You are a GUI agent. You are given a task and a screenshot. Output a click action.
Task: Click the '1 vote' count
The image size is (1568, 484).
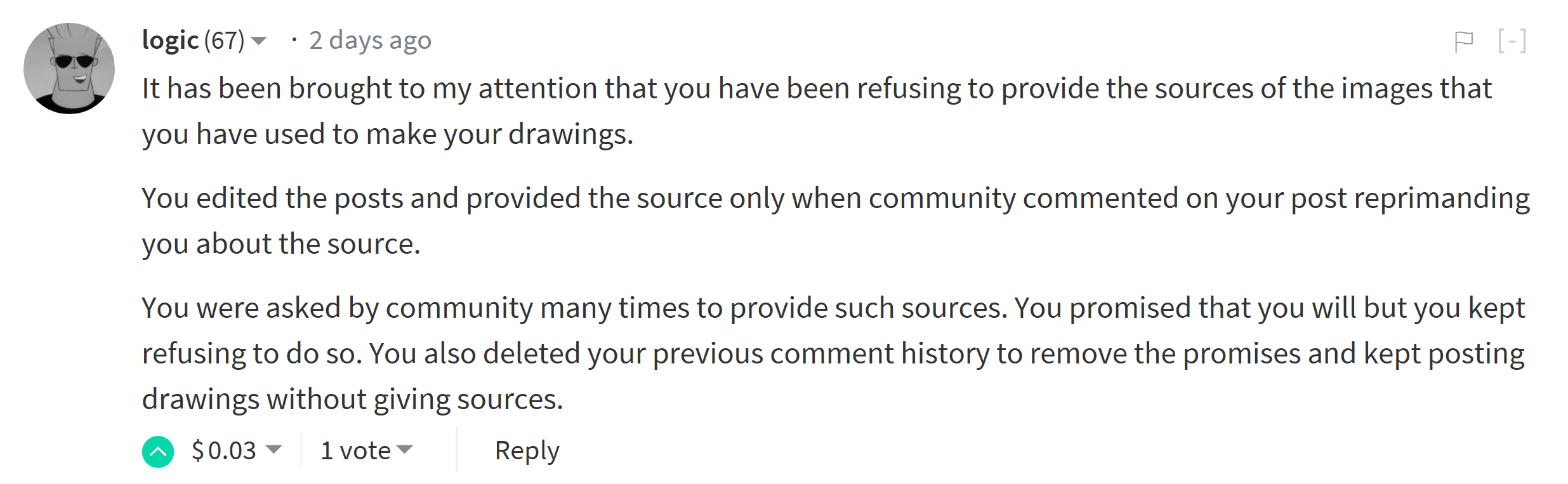[x=355, y=451]
